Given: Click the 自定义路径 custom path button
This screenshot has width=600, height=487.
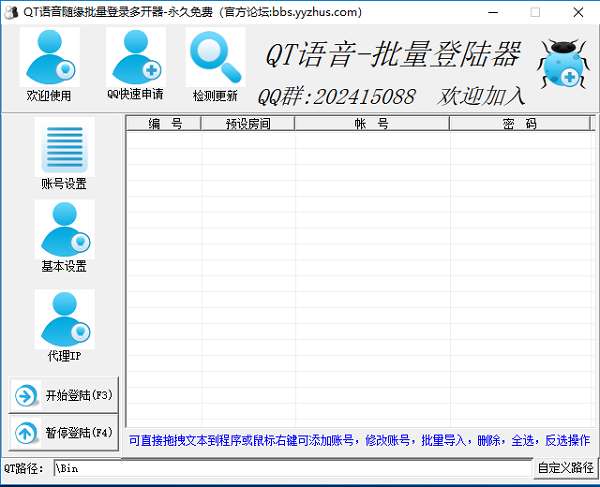Looking at the screenshot, I should pyautogui.click(x=565, y=468).
